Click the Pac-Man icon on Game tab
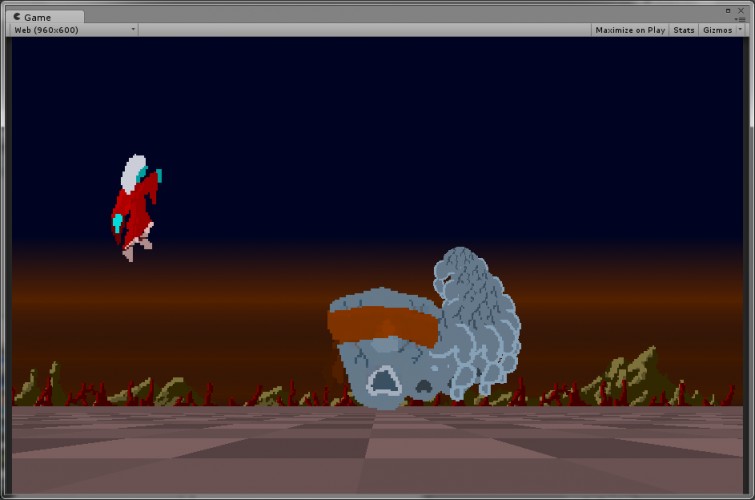Screen dimensions: 755x500 pyautogui.click(x=17, y=17)
